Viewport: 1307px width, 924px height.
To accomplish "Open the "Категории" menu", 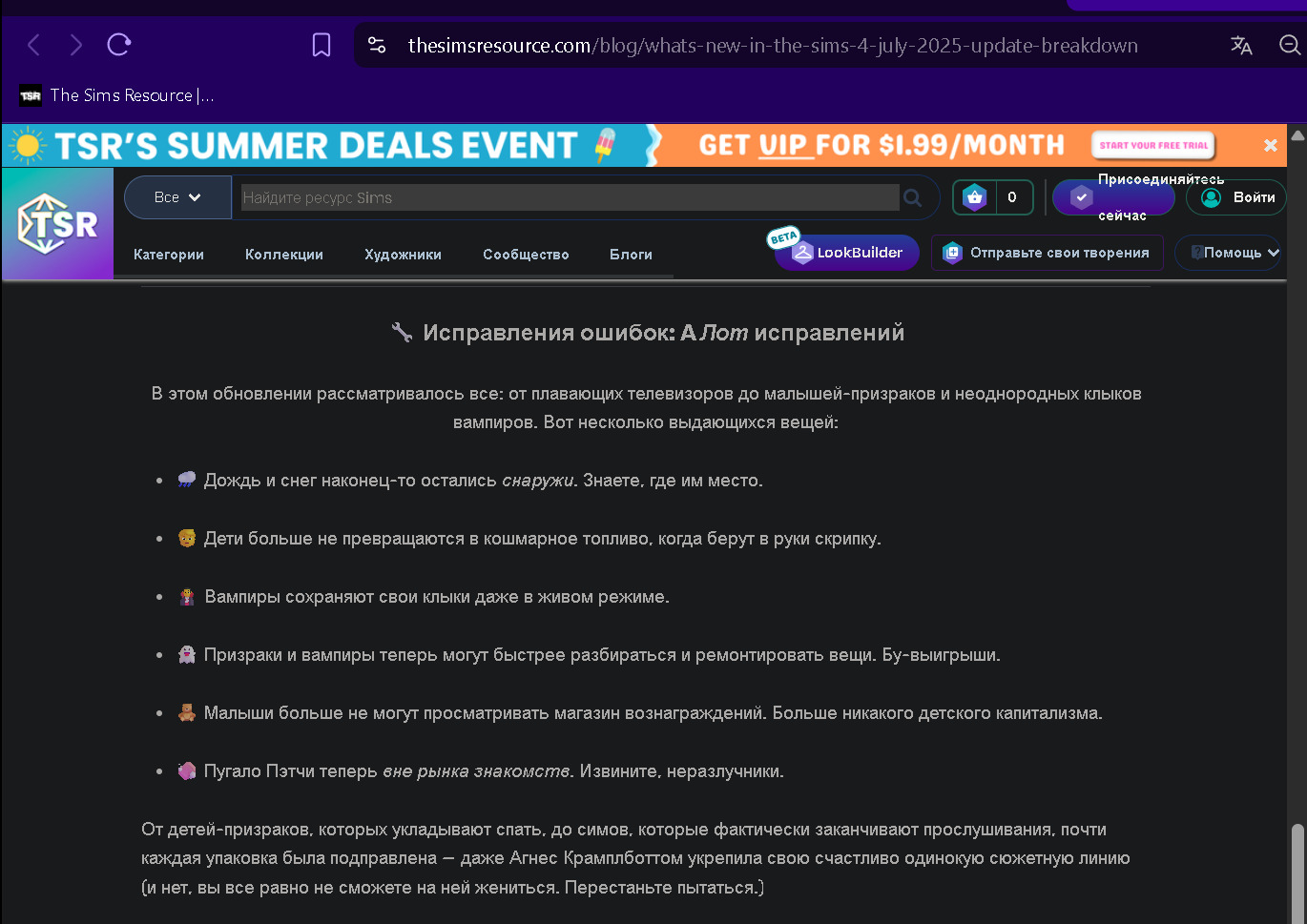I will [x=169, y=255].
